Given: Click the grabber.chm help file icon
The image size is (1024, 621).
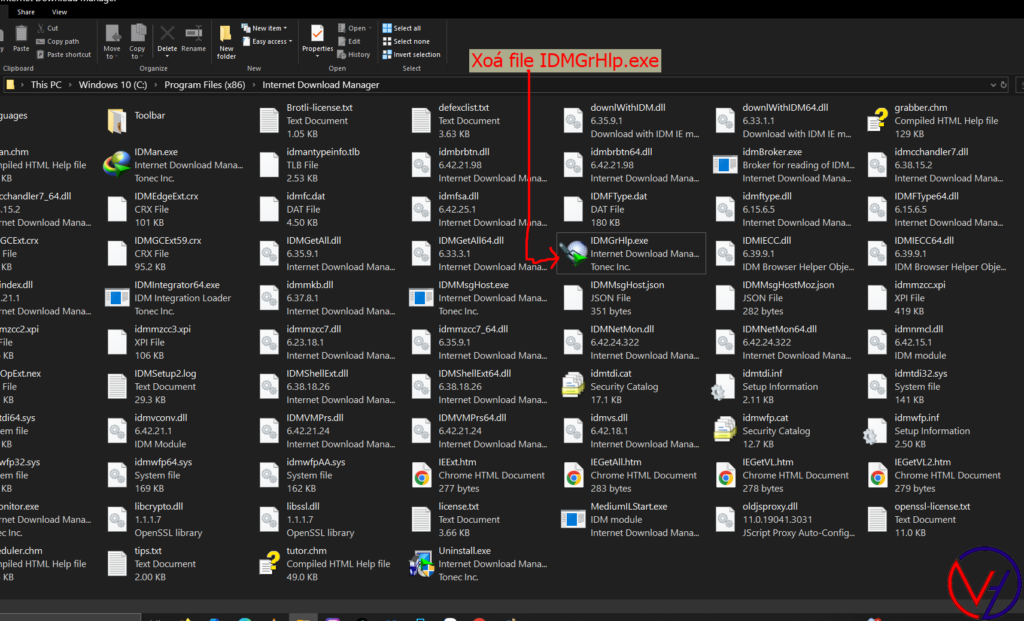Looking at the screenshot, I should click(879, 121).
